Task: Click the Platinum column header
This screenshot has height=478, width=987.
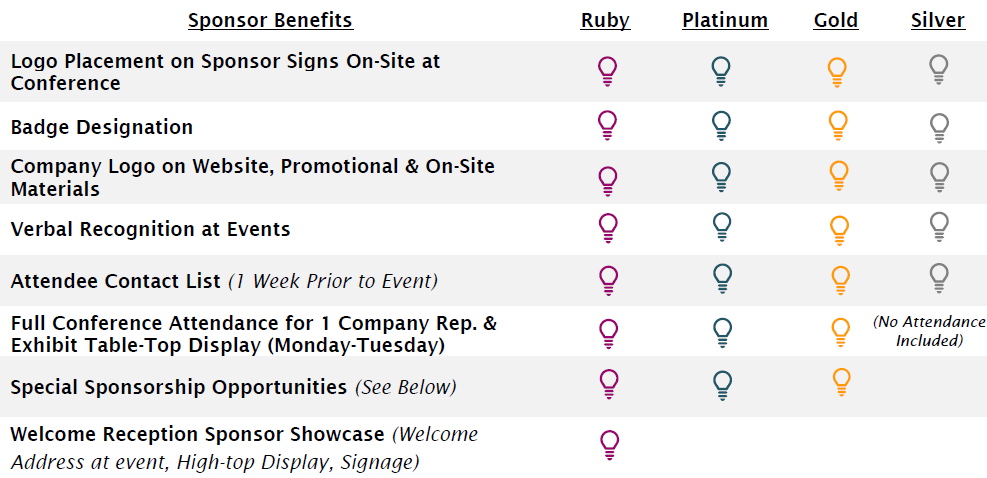Action: click(x=725, y=20)
